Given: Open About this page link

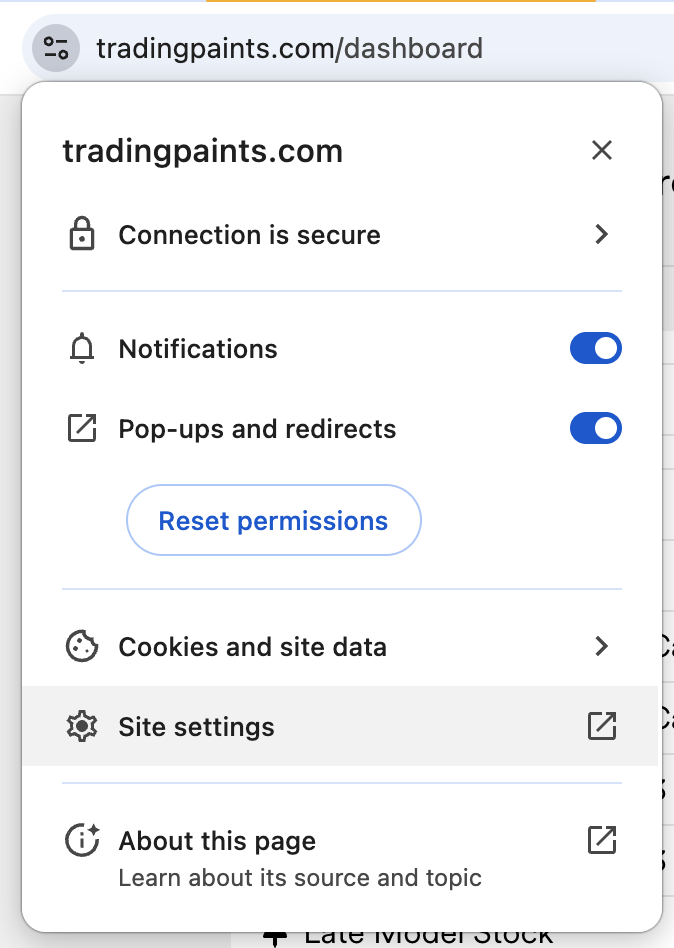Looking at the screenshot, I should pyautogui.click(x=217, y=841).
